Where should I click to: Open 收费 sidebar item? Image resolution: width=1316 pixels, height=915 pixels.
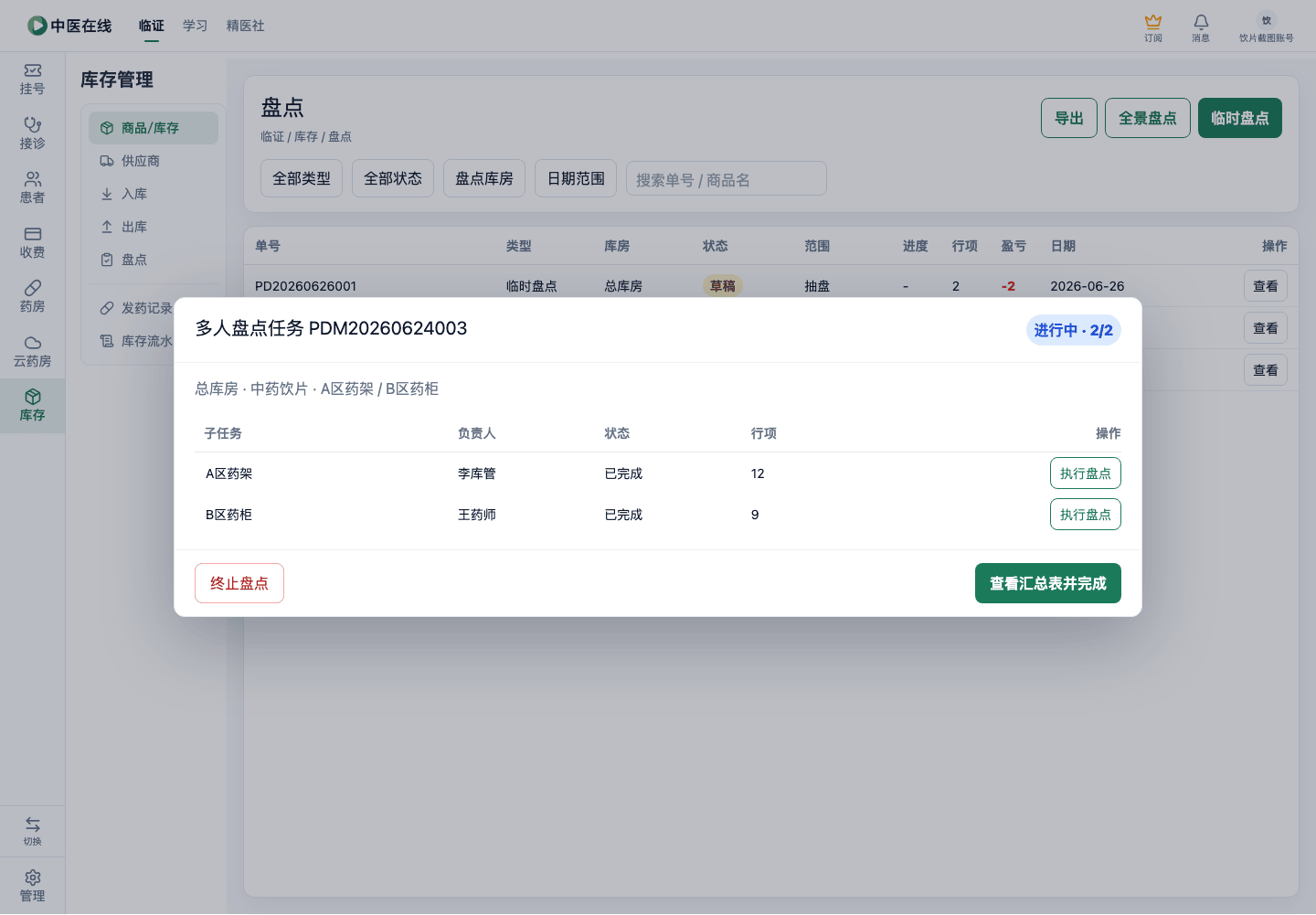point(32,243)
